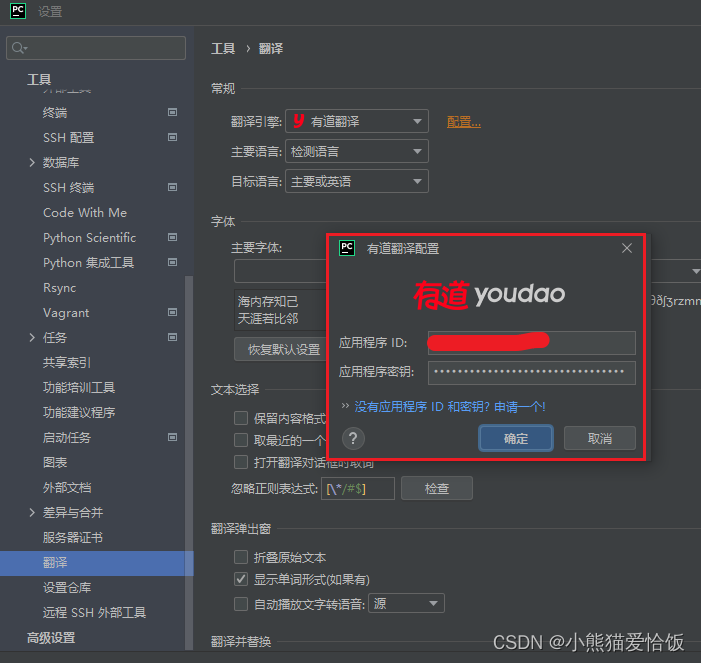Close the 有道翻译配置 dialog with X
The image size is (701, 663).
pyautogui.click(x=627, y=248)
